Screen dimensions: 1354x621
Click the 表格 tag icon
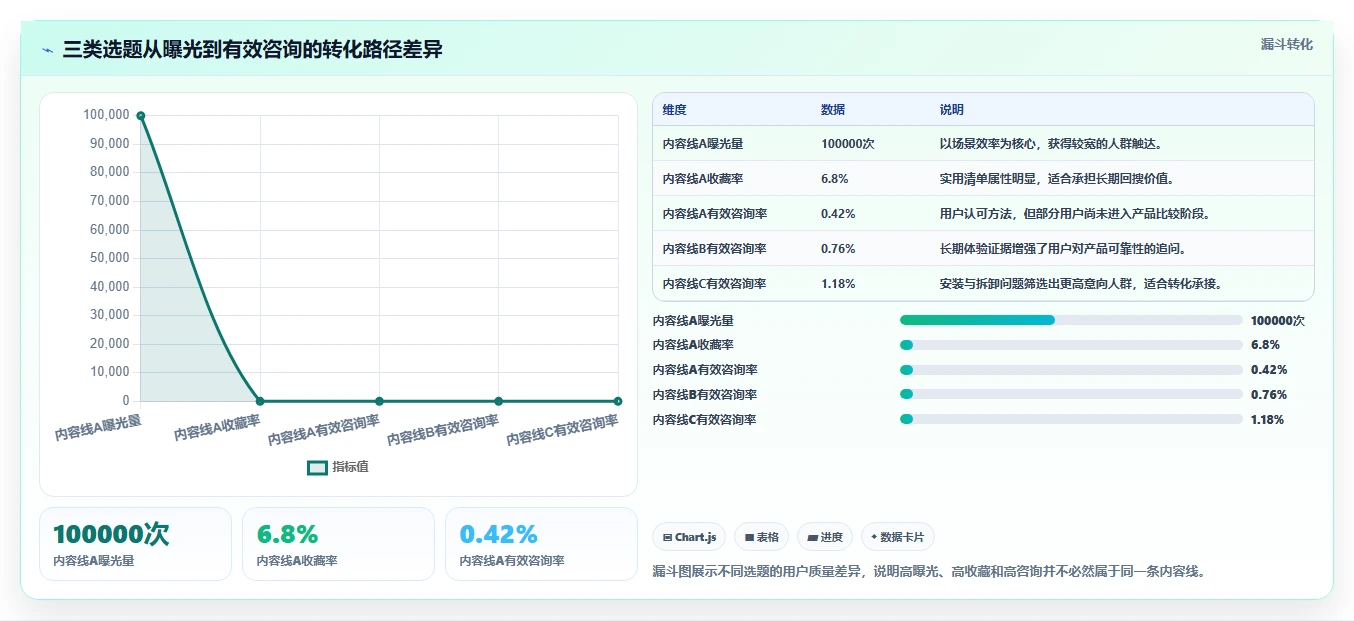(x=749, y=537)
